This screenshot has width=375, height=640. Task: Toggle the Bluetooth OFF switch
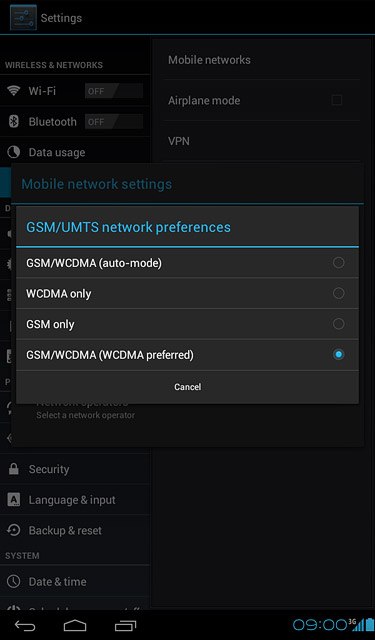pyautogui.click(x=114, y=122)
